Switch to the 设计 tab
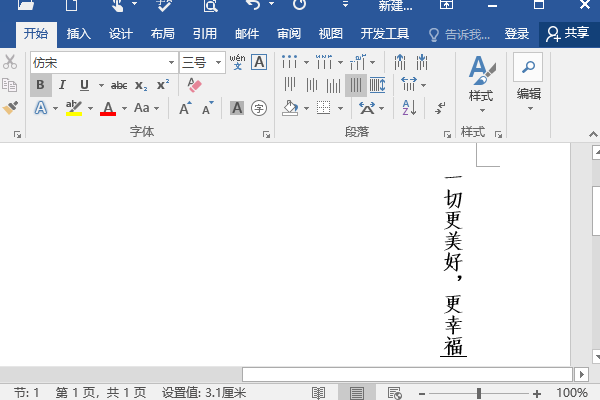600x400 pixels. click(121, 34)
